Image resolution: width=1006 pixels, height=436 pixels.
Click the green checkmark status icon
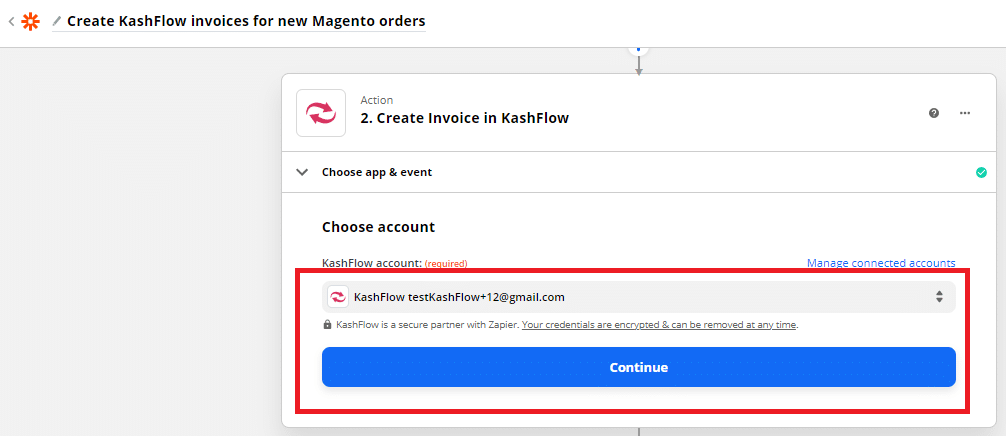point(981,172)
